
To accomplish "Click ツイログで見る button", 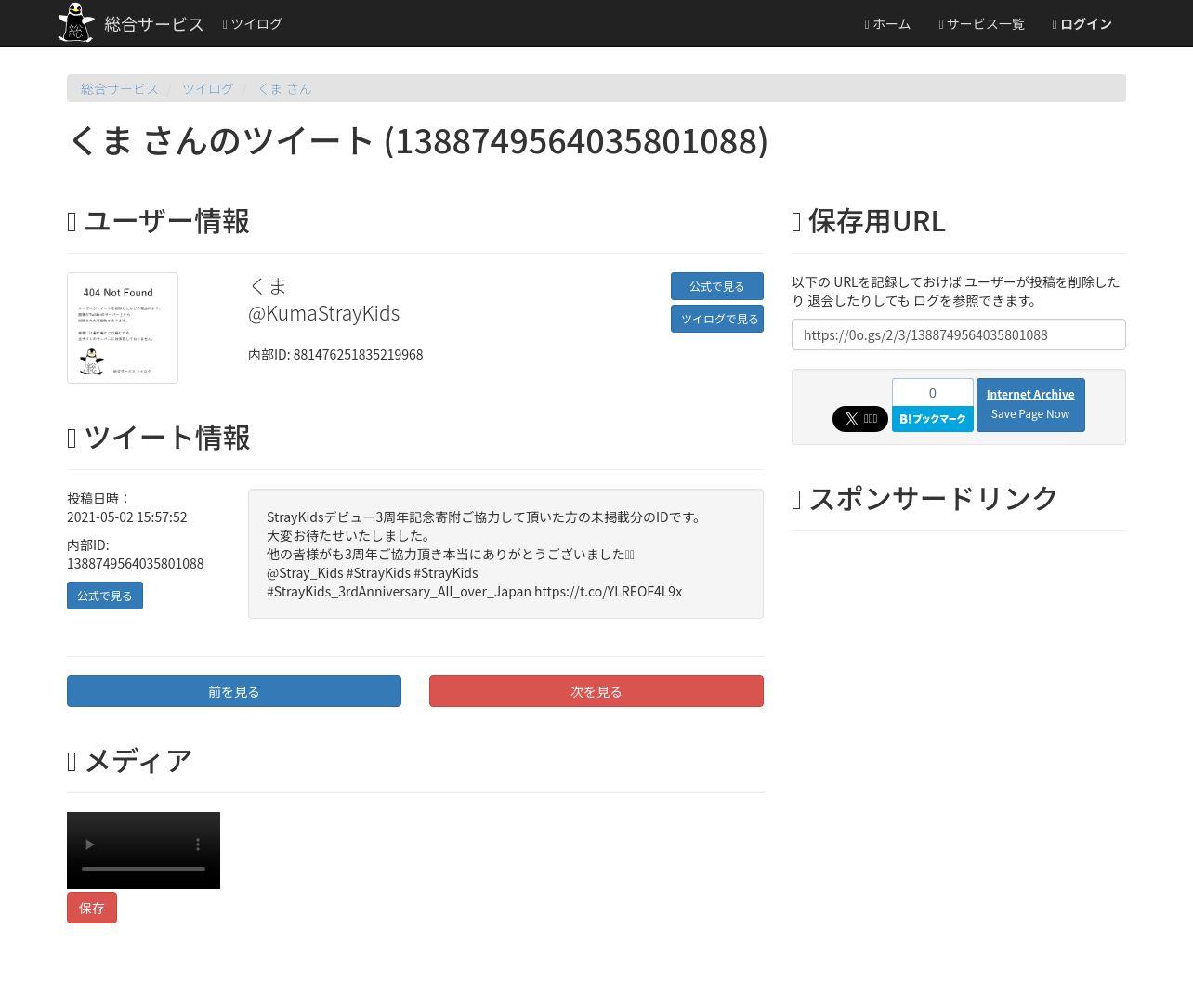I will [717, 319].
